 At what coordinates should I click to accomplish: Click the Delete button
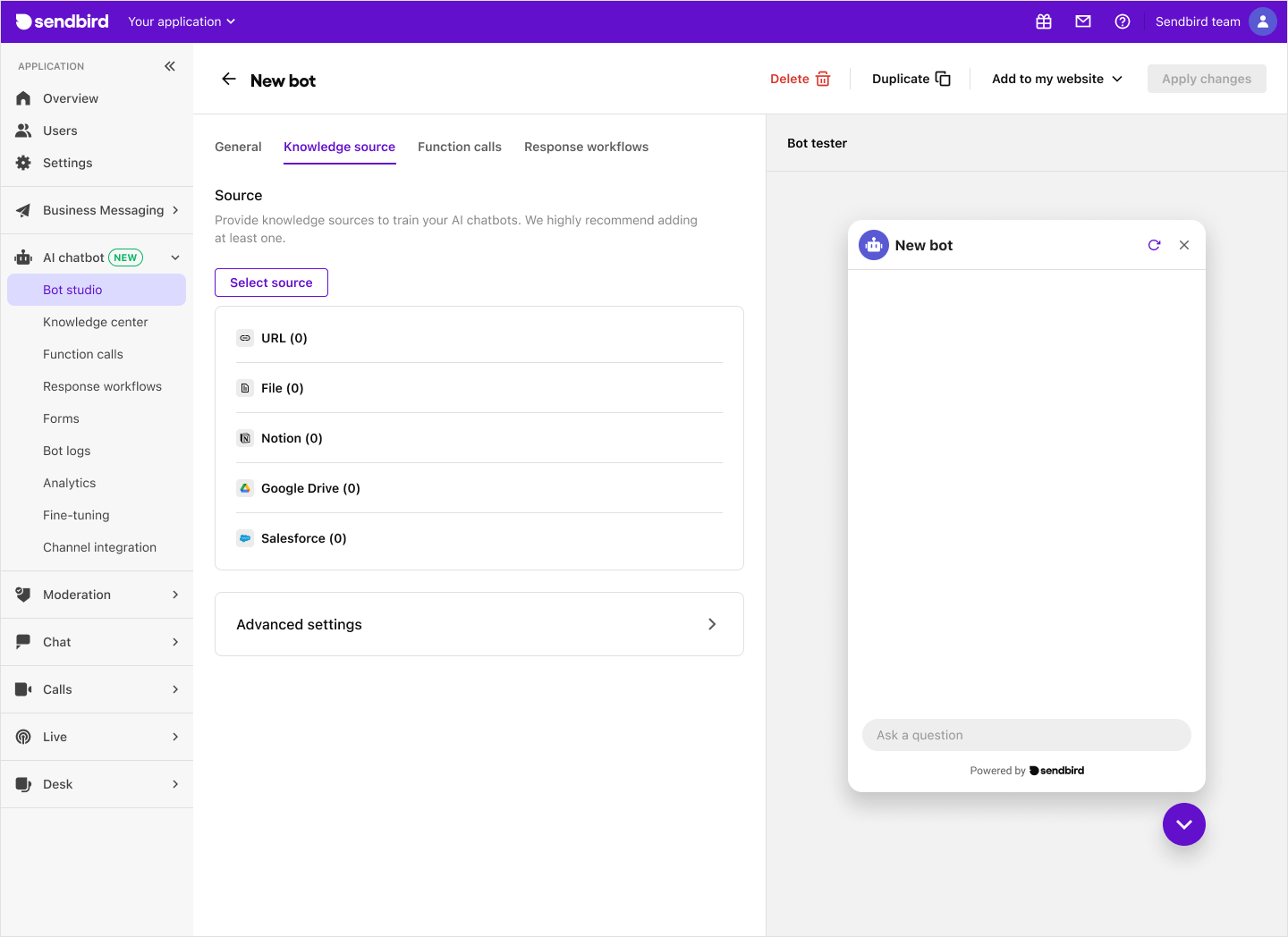801,79
